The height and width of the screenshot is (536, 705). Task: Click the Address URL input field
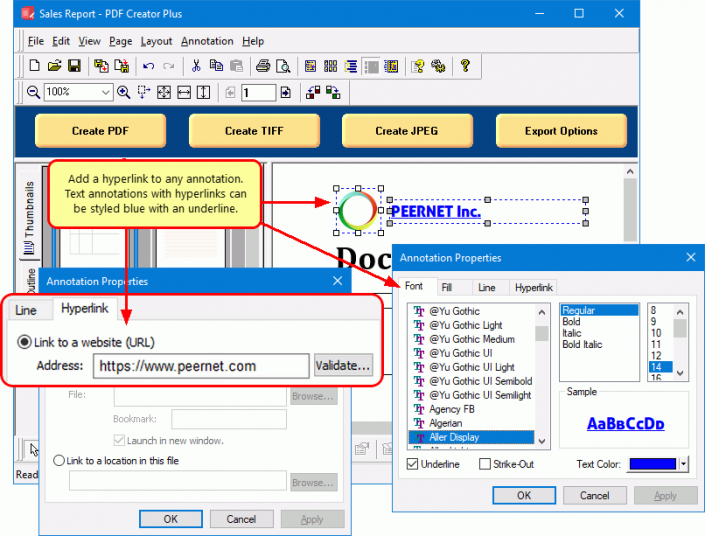click(x=201, y=366)
